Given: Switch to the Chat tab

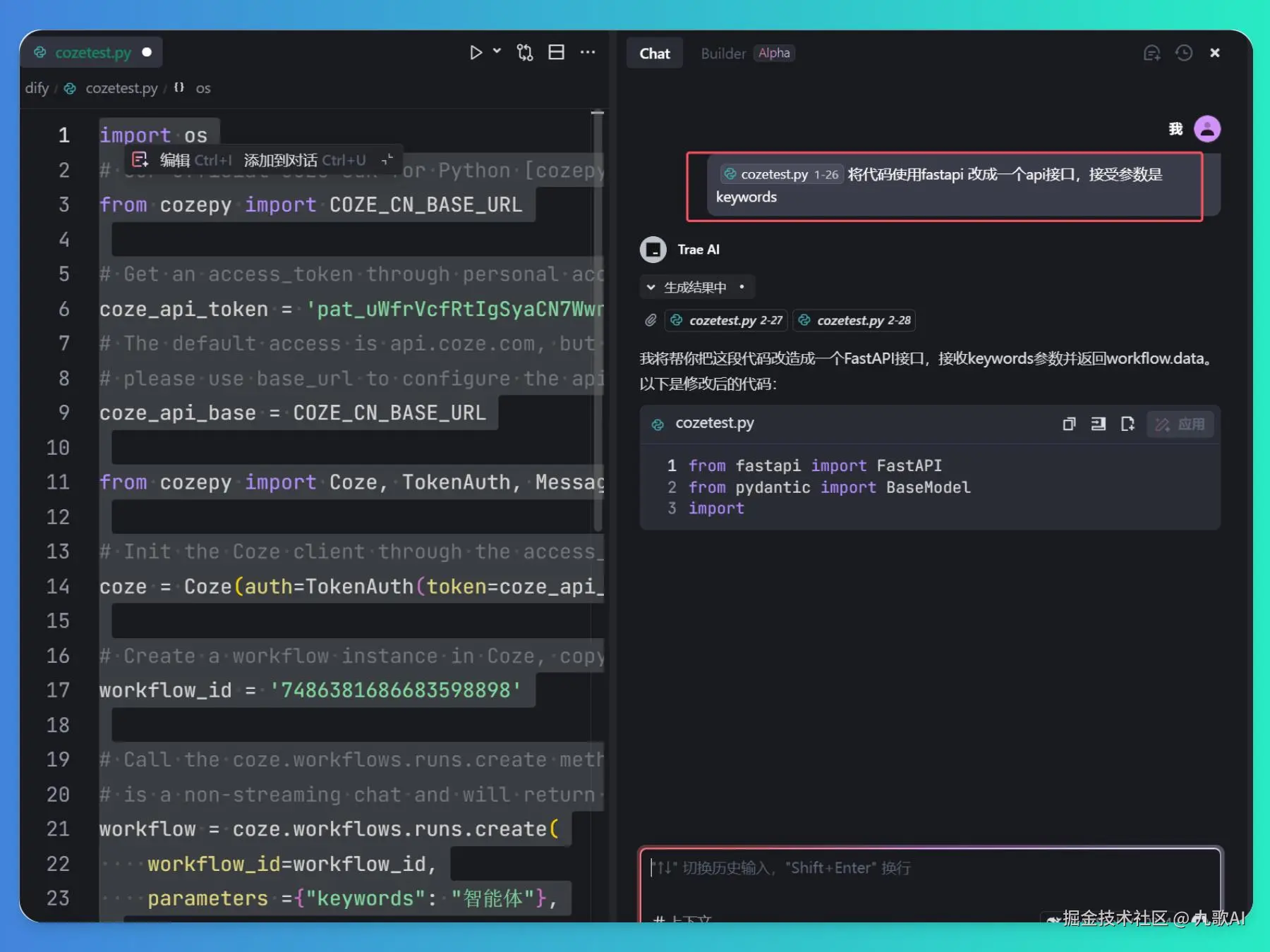Looking at the screenshot, I should [654, 54].
